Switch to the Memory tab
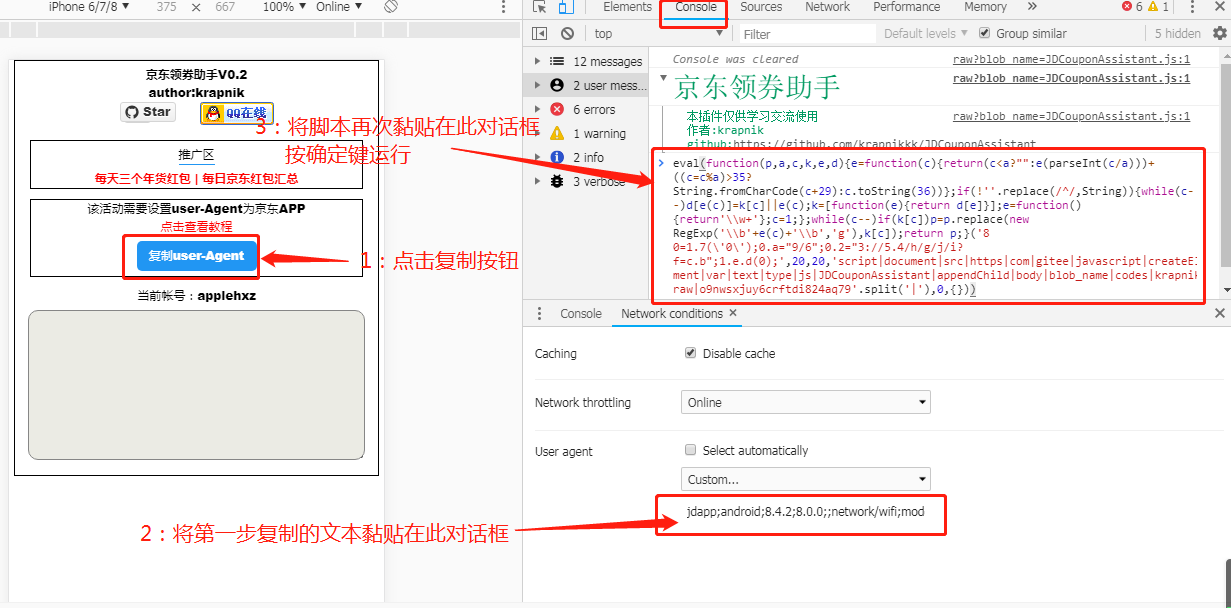Viewport: 1231px width, 608px height. pyautogui.click(x=985, y=7)
